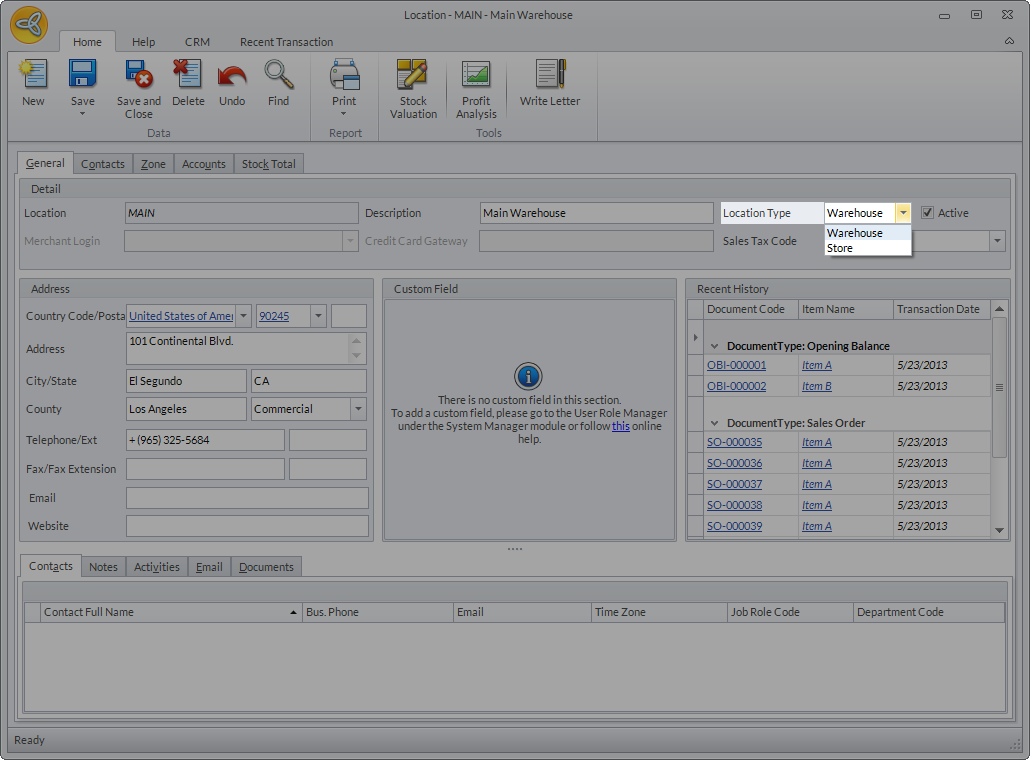Select Store from Location Type list
The height and width of the screenshot is (760, 1030).
point(840,248)
